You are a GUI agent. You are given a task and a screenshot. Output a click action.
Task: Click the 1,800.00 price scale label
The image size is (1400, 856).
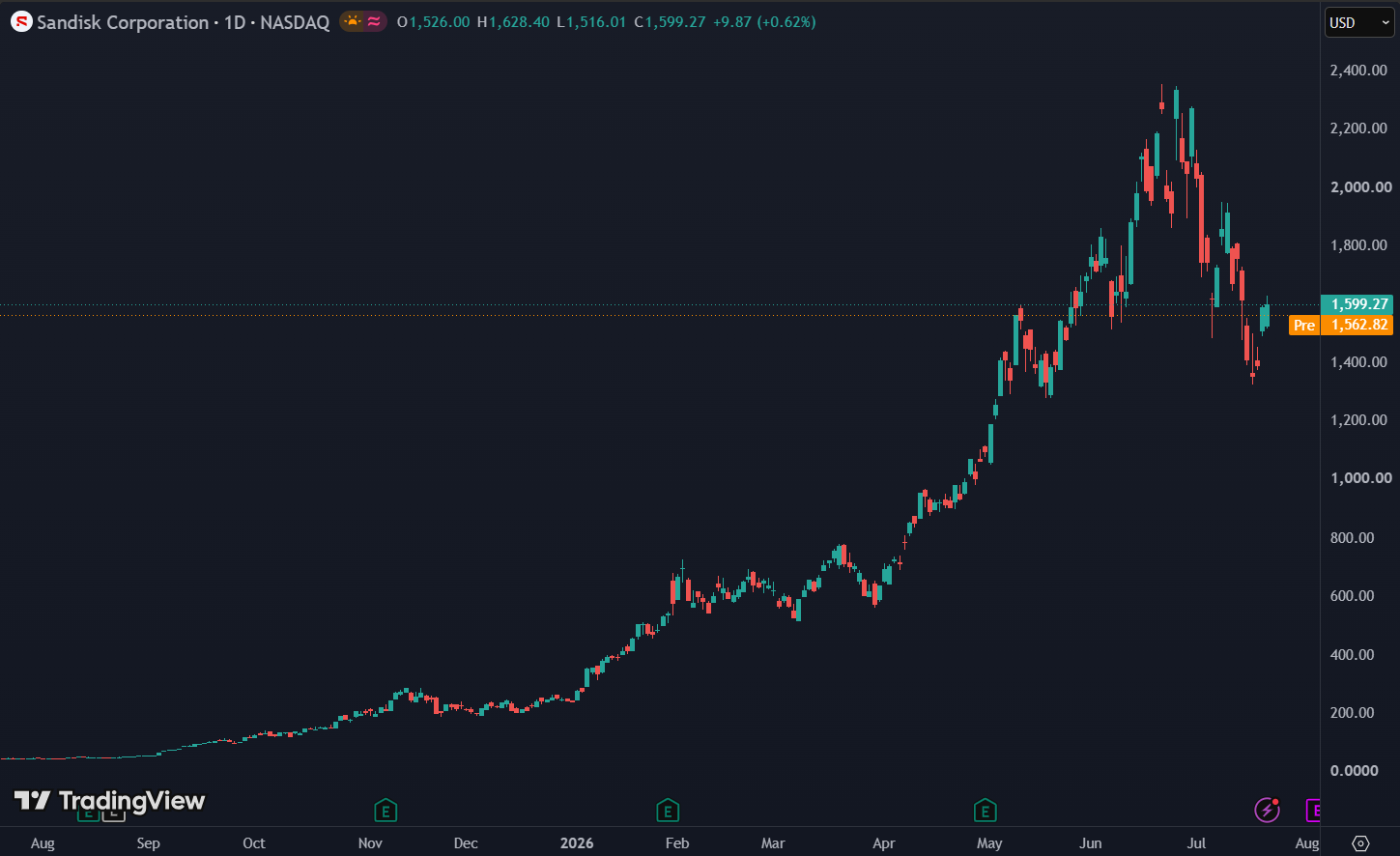[x=1358, y=245]
